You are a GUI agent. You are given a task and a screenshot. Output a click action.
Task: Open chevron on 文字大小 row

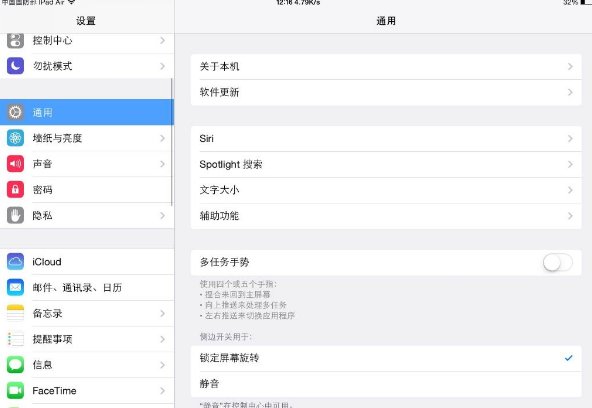(x=570, y=190)
